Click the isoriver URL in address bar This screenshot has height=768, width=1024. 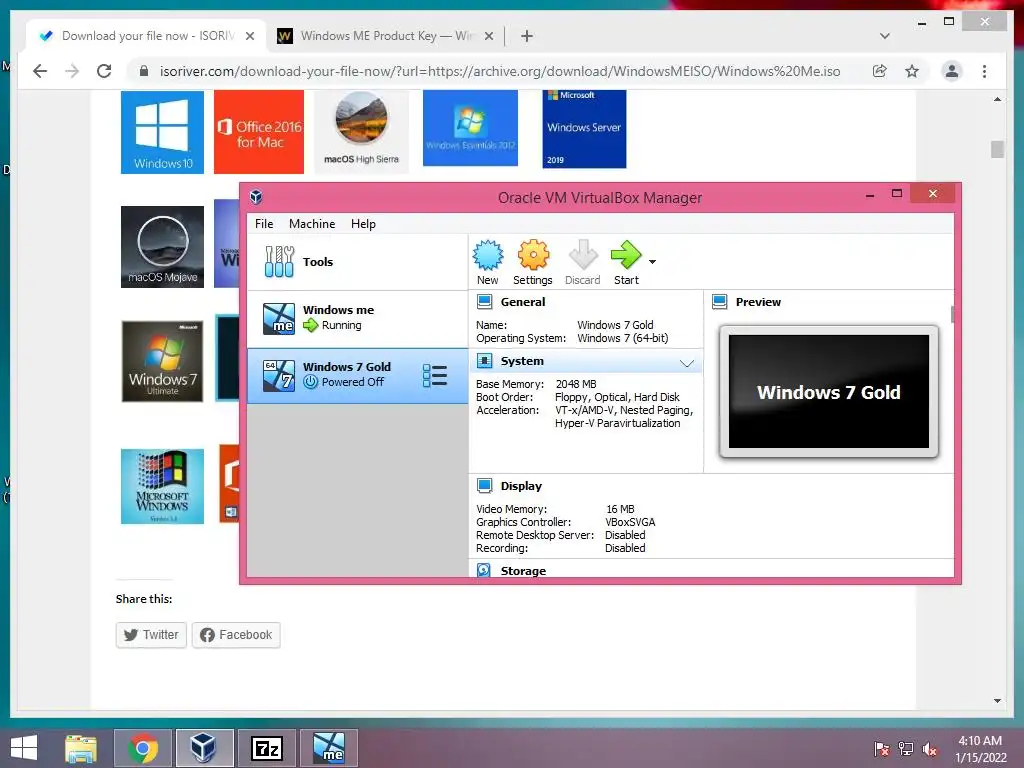pos(500,71)
